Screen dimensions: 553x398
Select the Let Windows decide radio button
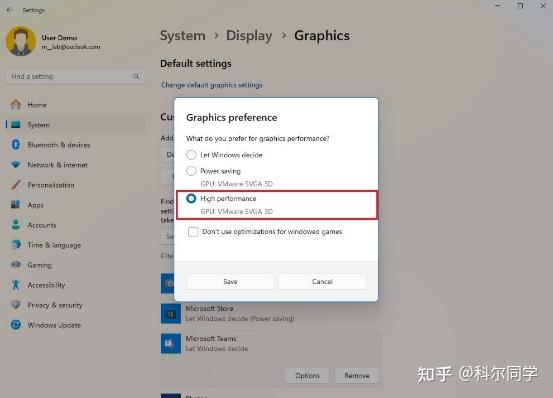pyautogui.click(x=191, y=155)
